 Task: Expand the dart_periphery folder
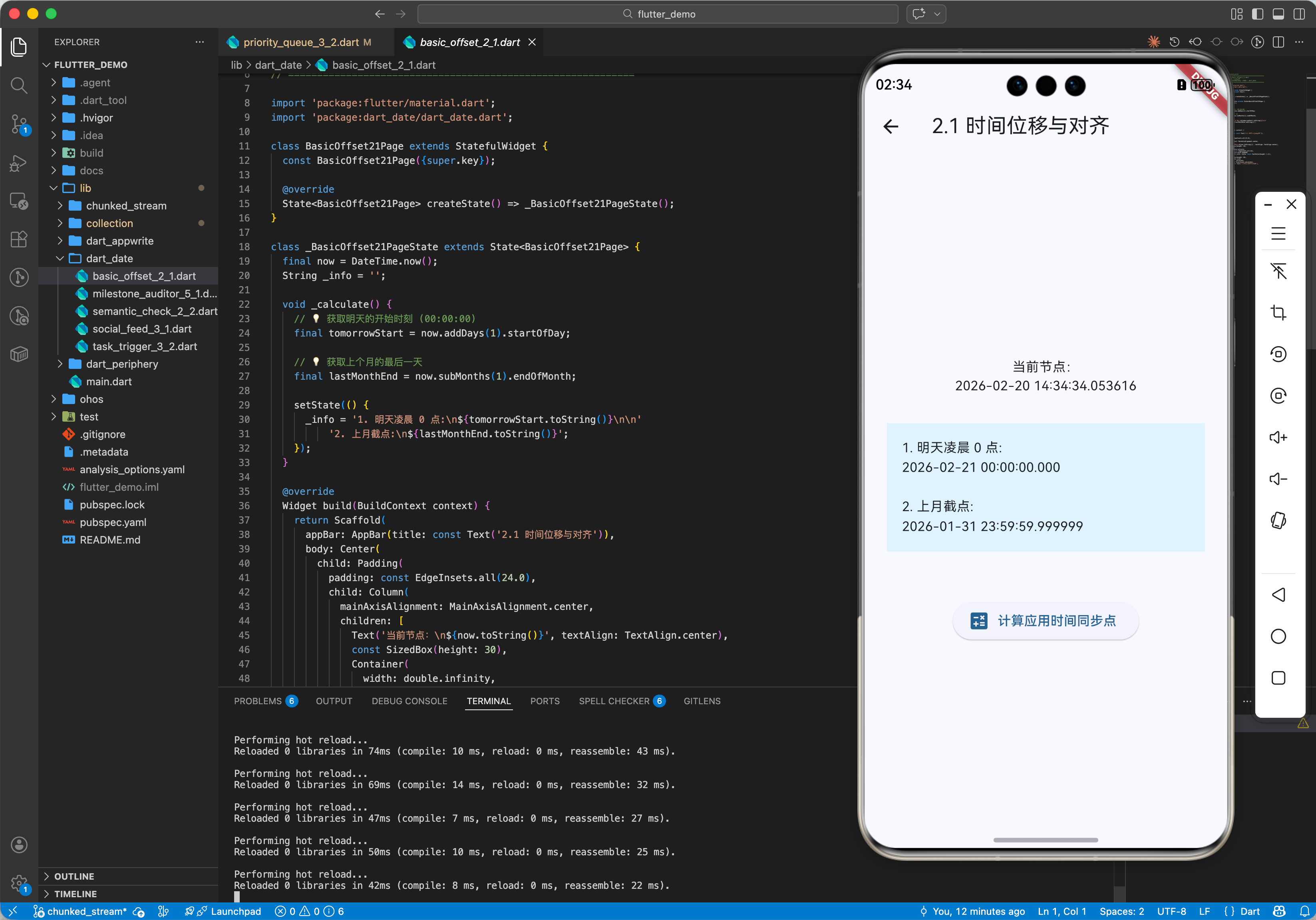[x=121, y=364]
